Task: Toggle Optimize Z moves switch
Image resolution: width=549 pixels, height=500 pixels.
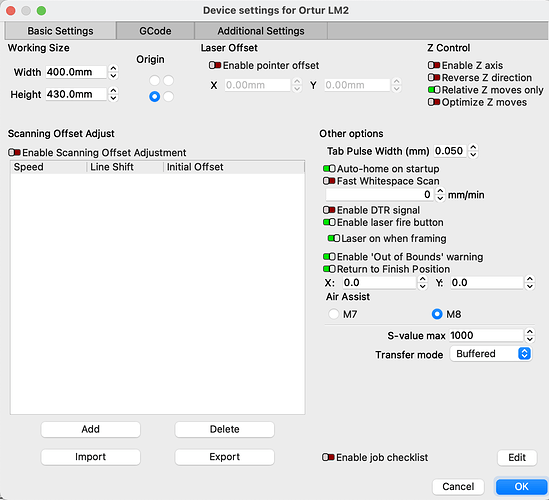Action: tap(434, 102)
